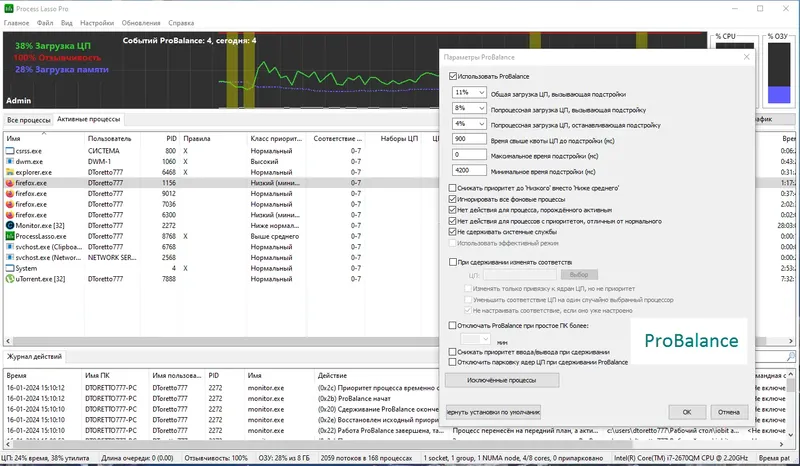Click left scroll arrow of process list
The image size is (800, 466).
click(x=8, y=340)
